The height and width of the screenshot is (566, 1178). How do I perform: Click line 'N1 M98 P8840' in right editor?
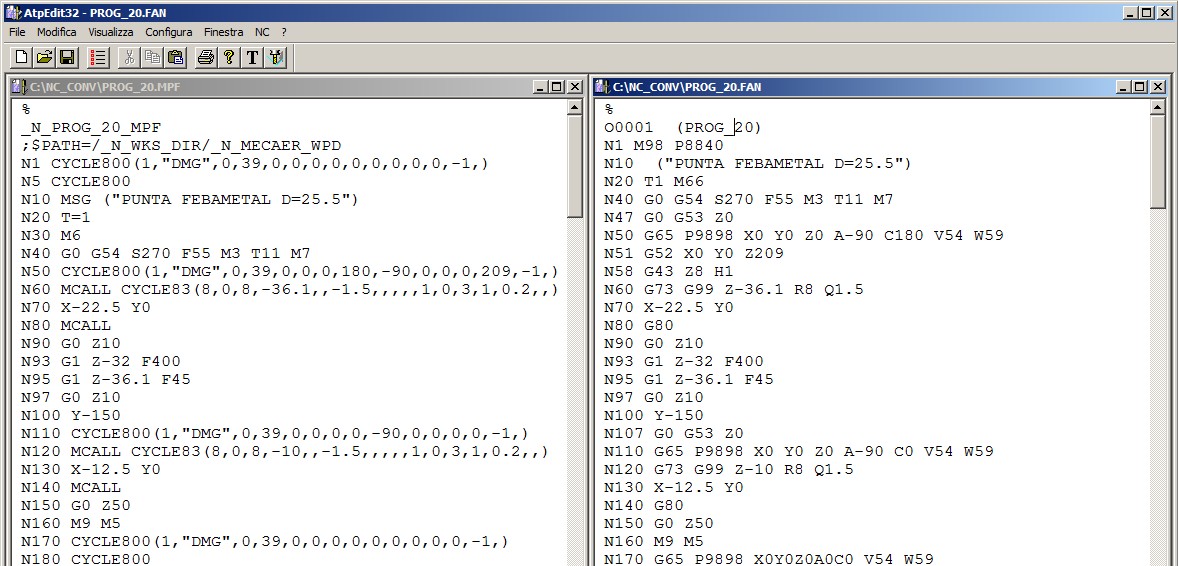(664, 145)
